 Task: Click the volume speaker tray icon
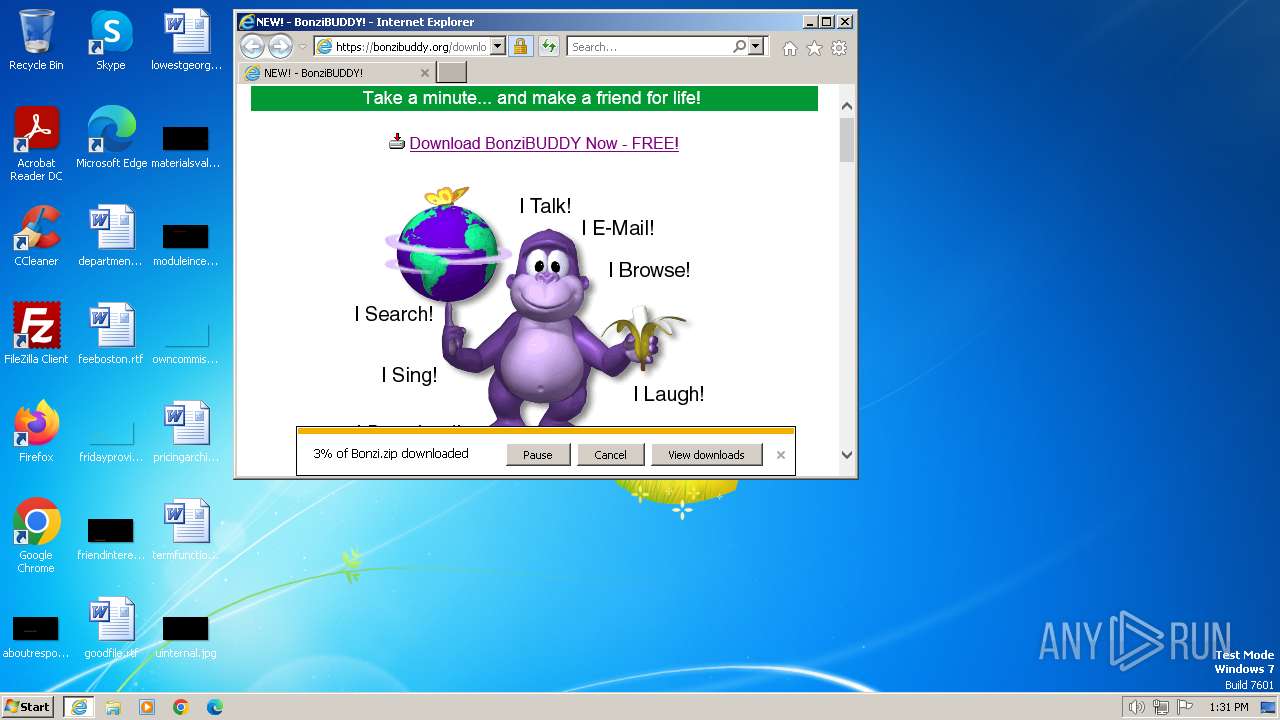click(x=1137, y=707)
